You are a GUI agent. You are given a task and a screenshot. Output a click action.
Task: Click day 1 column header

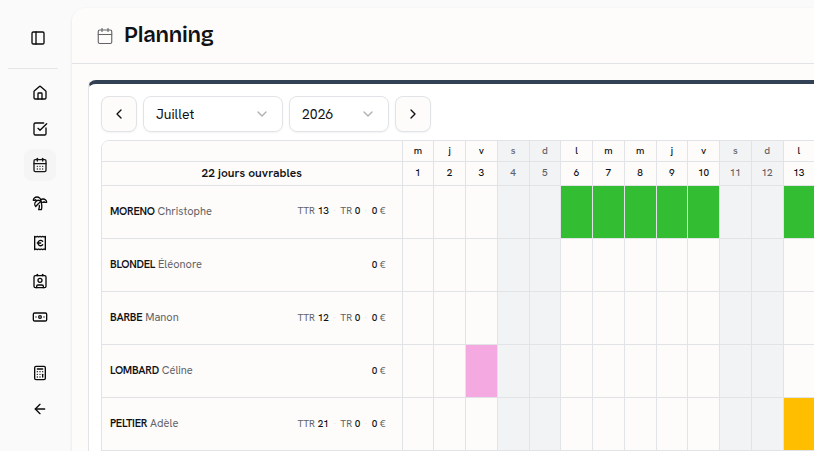tap(417, 173)
